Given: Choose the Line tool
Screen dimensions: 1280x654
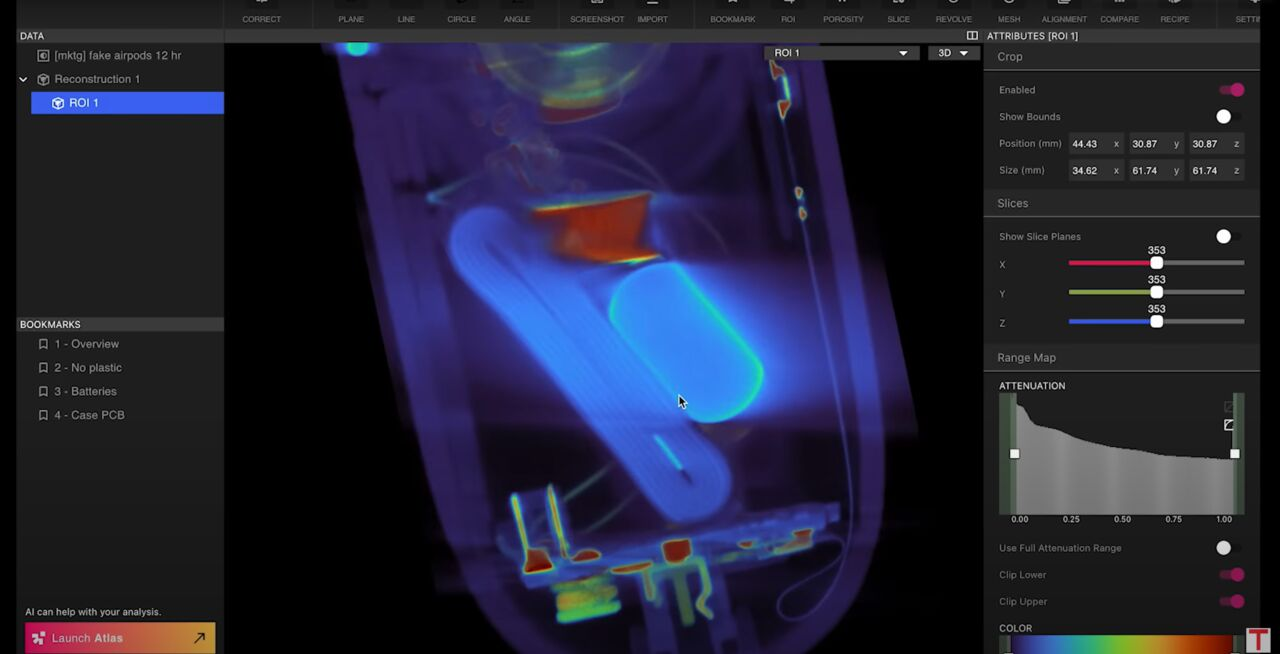Looking at the screenshot, I should 406,13.
